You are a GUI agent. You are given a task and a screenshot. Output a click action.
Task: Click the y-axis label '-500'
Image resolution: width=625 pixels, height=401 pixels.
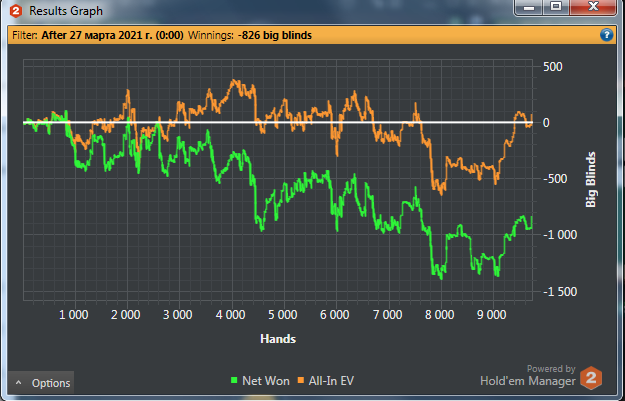coord(555,179)
